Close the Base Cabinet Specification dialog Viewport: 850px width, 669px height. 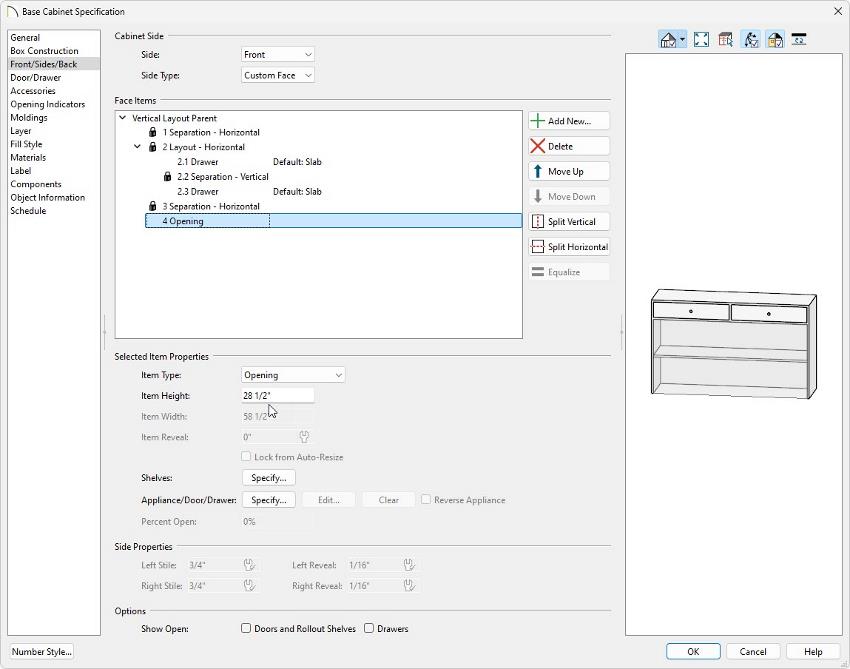click(x=838, y=11)
